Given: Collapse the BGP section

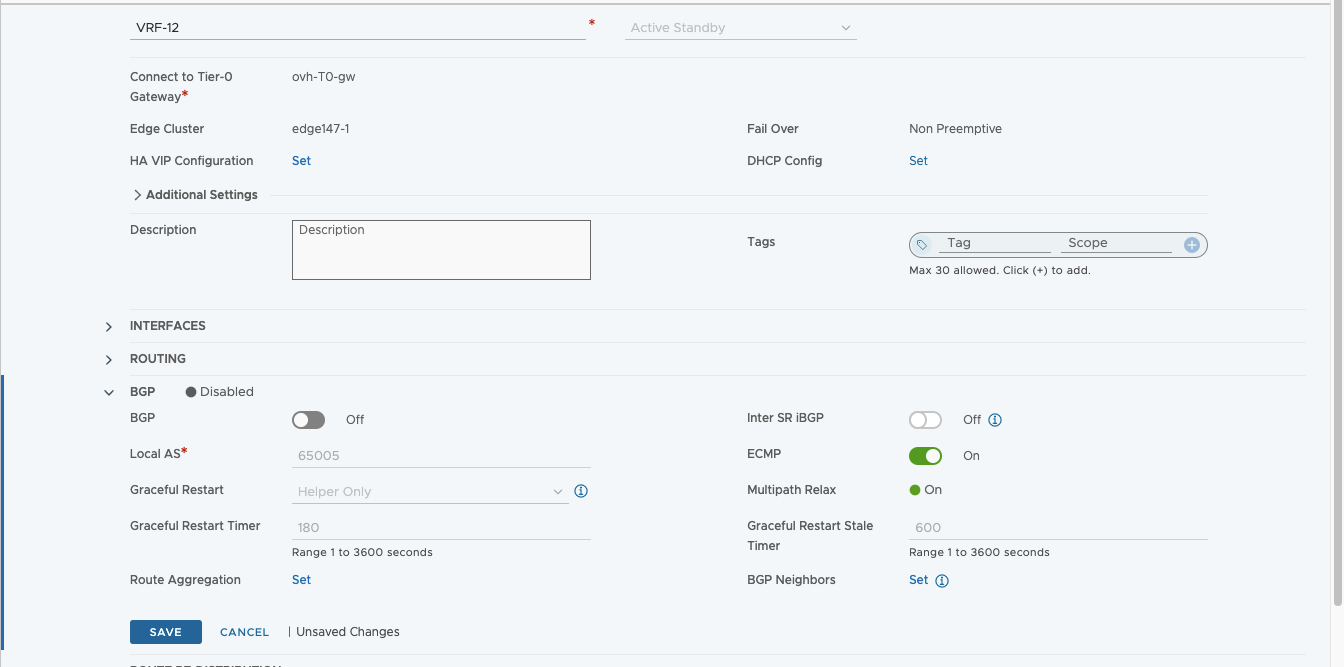Looking at the screenshot, I should (x=109, y=393).
